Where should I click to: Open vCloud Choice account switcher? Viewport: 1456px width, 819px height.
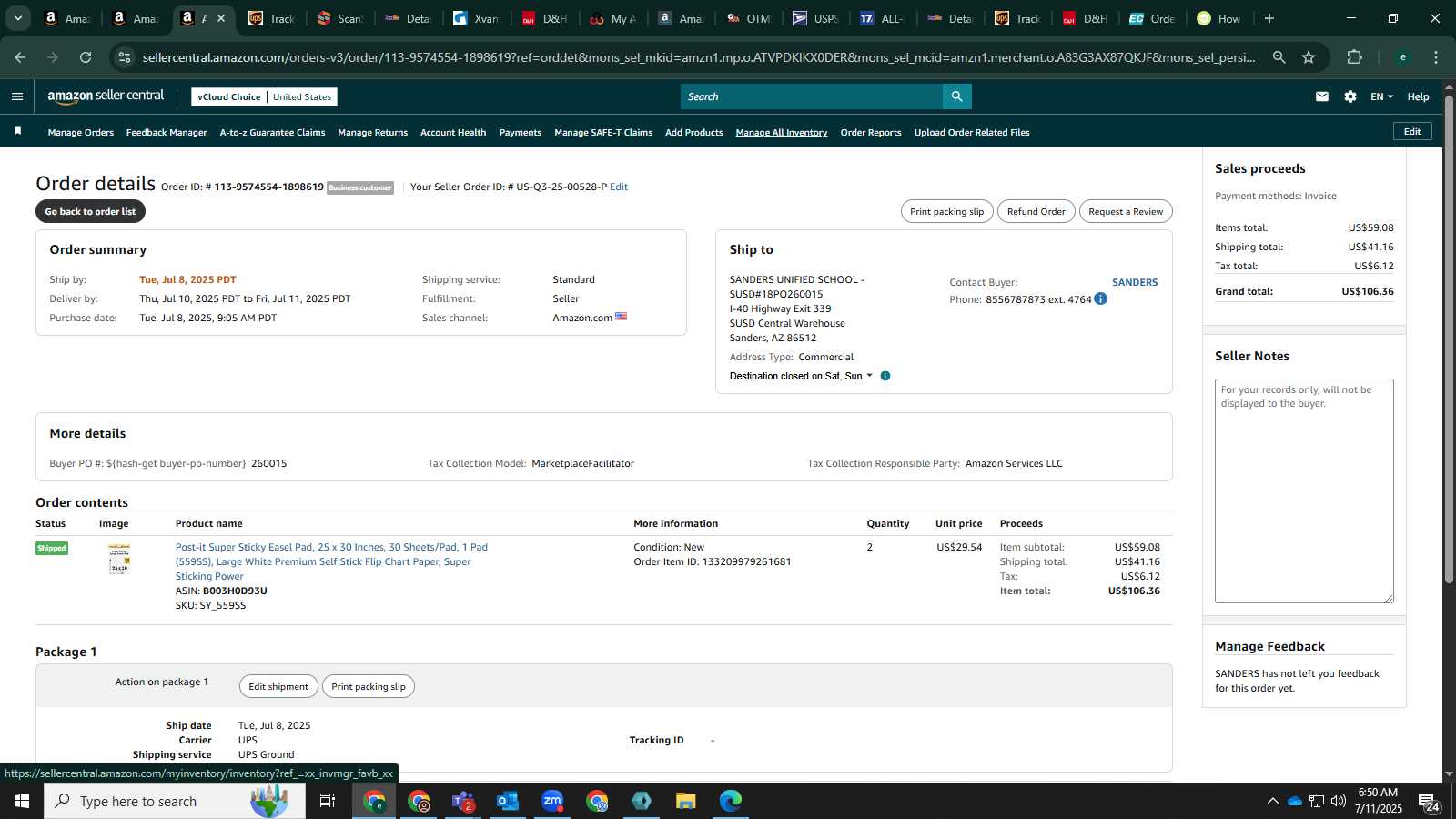tap(264, 96)
